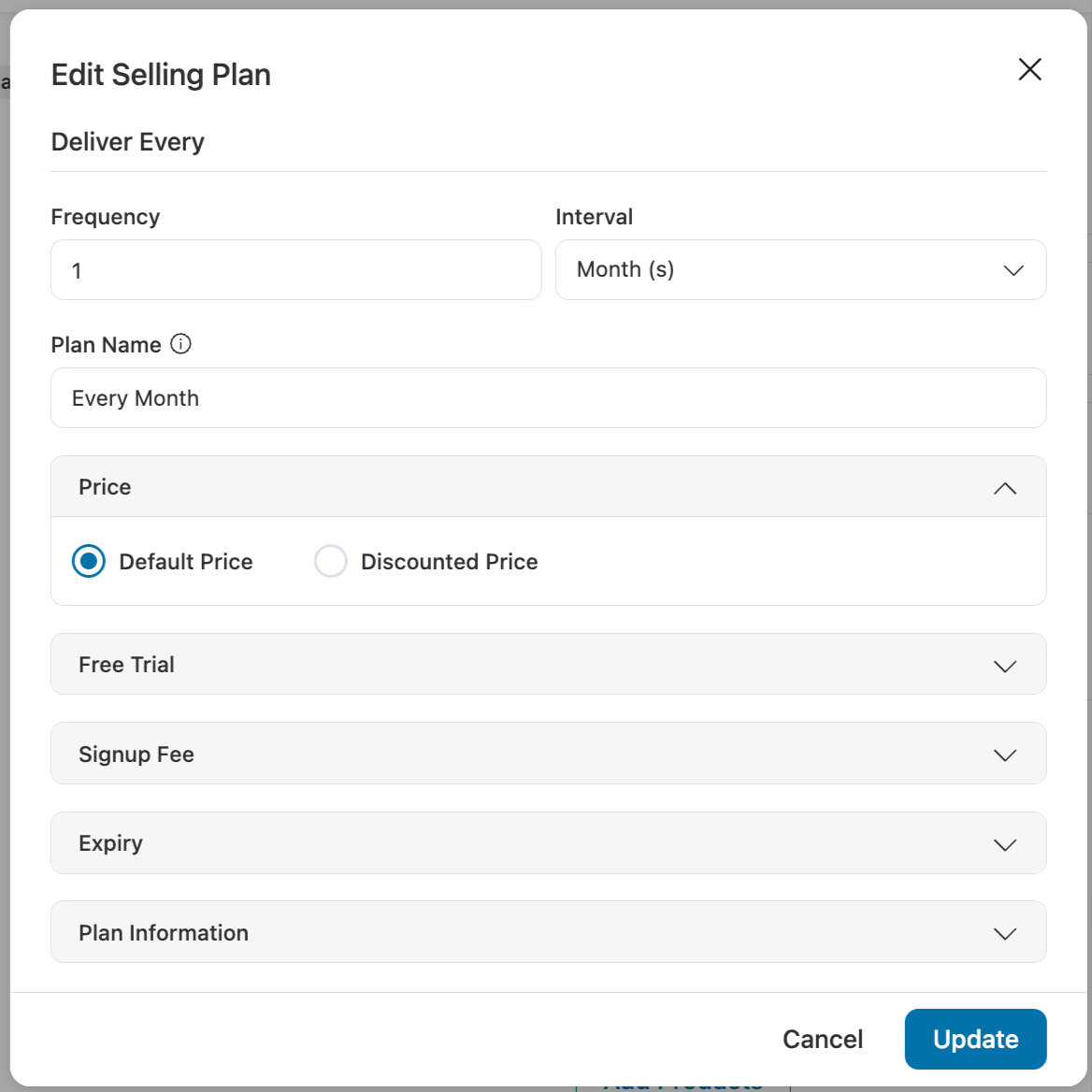Click the Price section collapse chevron
The height and width of the screenshot is (1092, 1092).
(1005, 487)
